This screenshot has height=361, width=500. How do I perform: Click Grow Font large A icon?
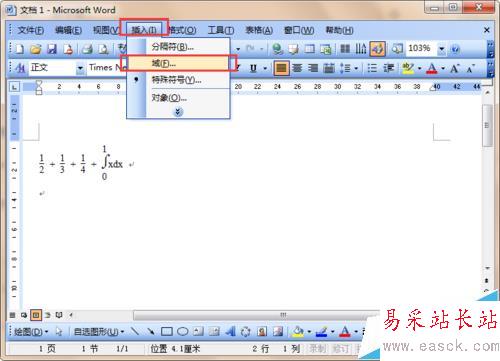pos(455,69)
